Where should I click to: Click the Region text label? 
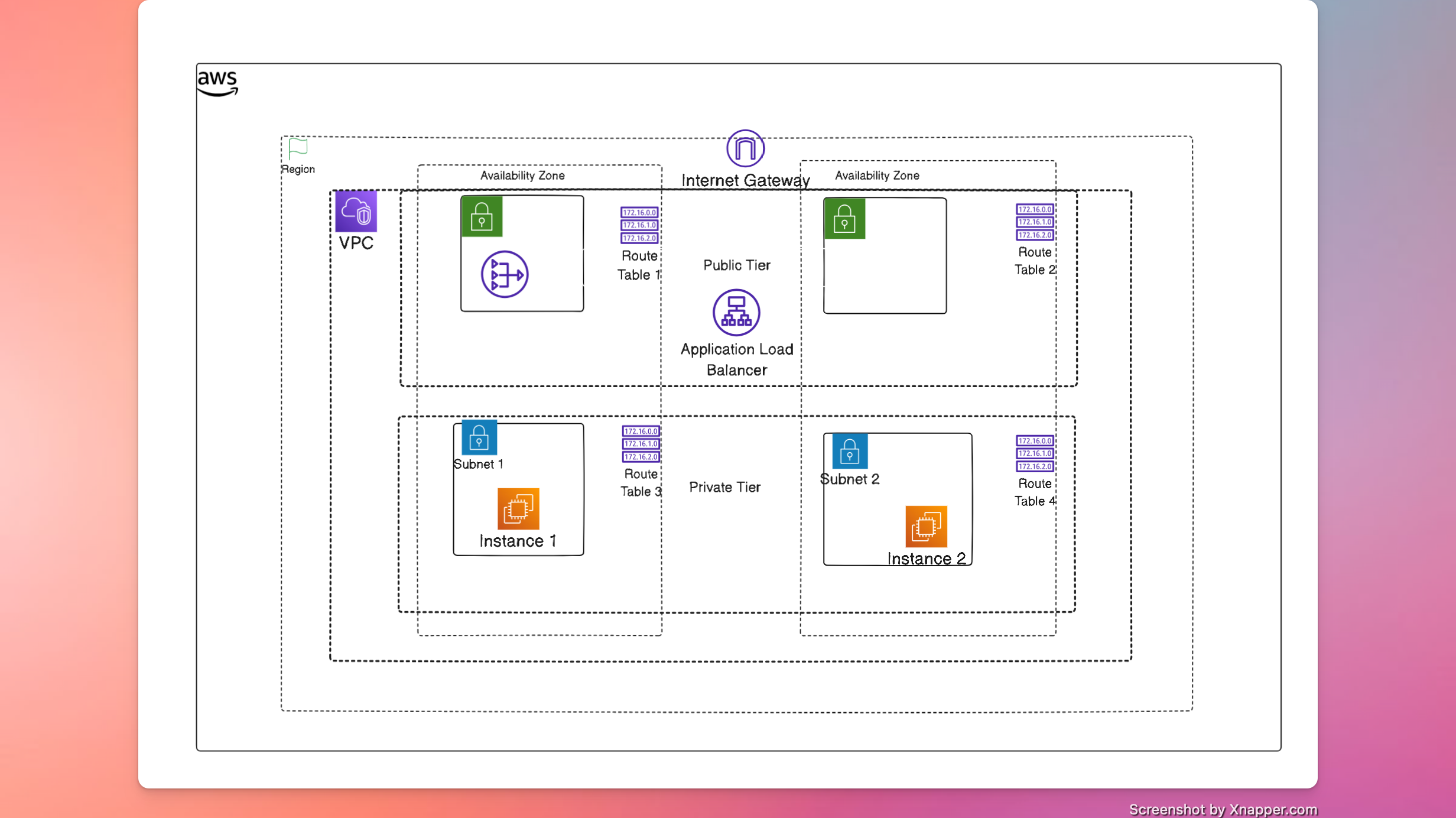298,170
